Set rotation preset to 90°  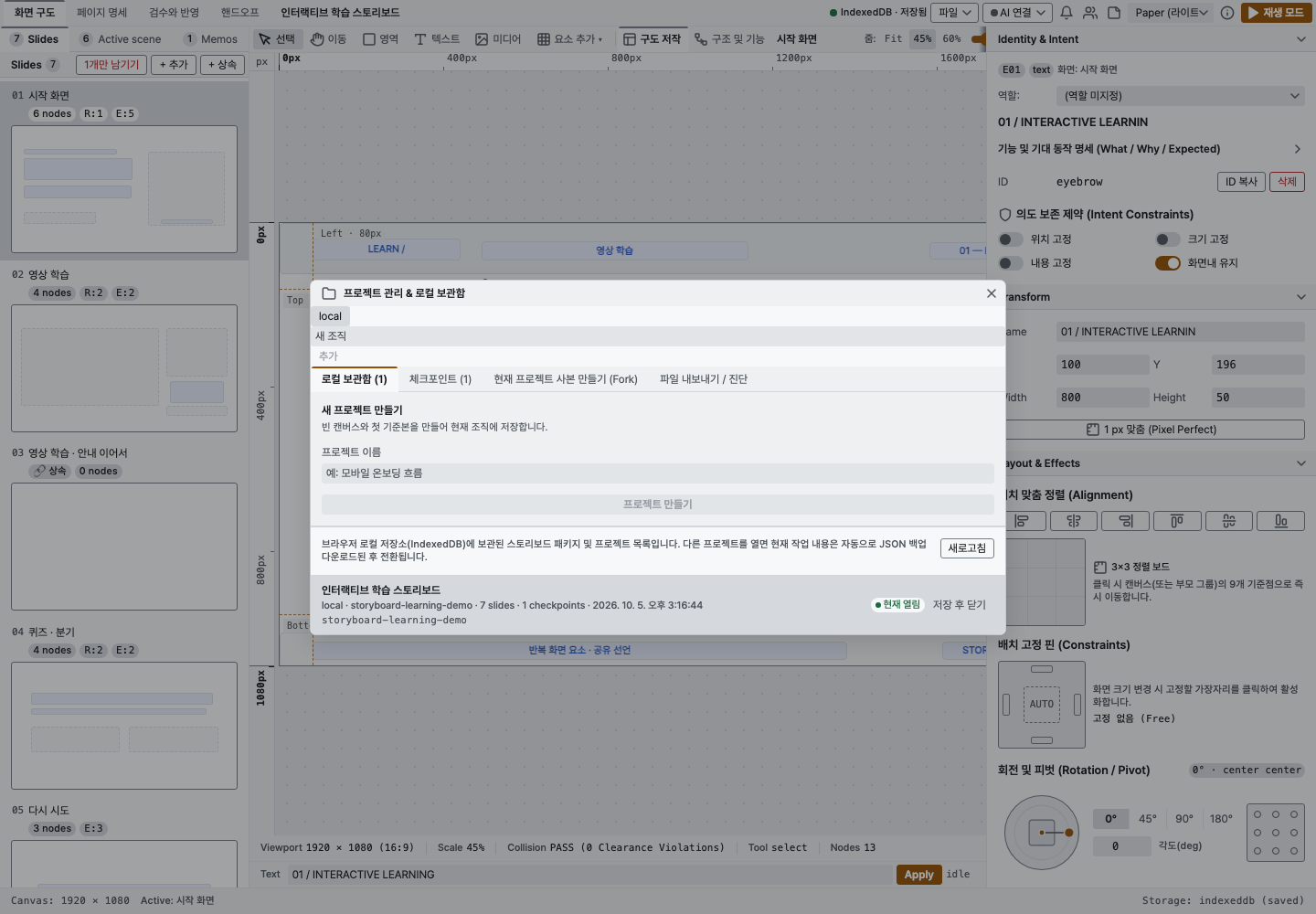click(1184, 819)
